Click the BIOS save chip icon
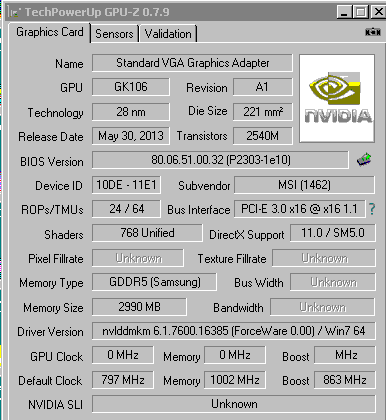 click(x=364, y=160)
